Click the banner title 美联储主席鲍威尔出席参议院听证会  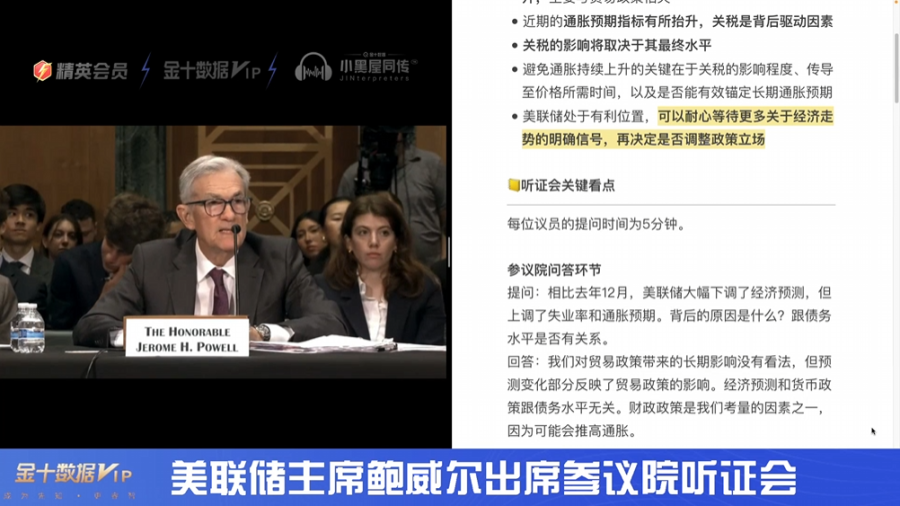tap(483, 477)
